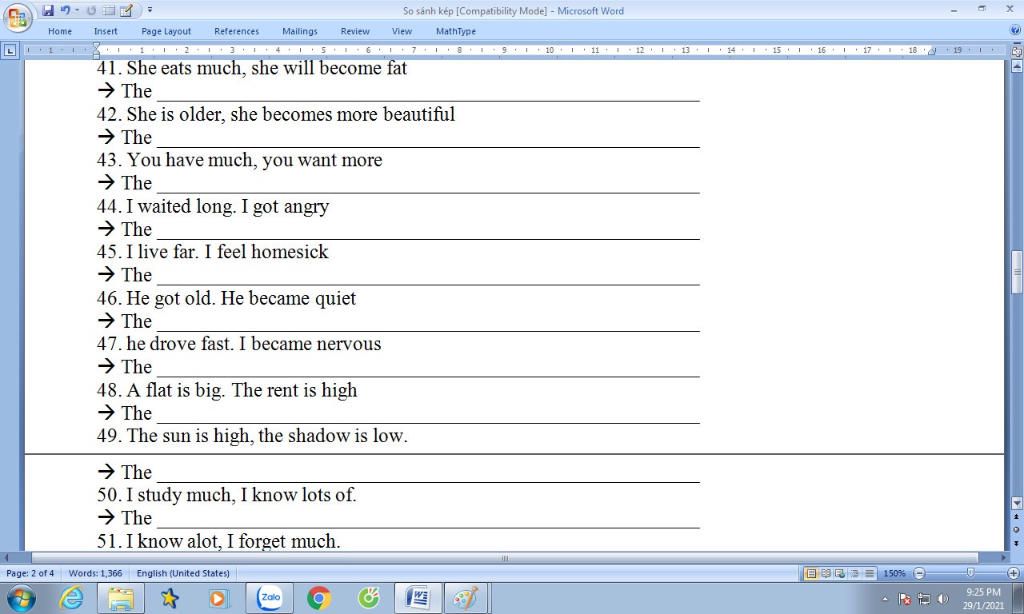The width and height of the screenshot is (1024, 614).
Task: Switch to Draft view
Action: [869, 574]
